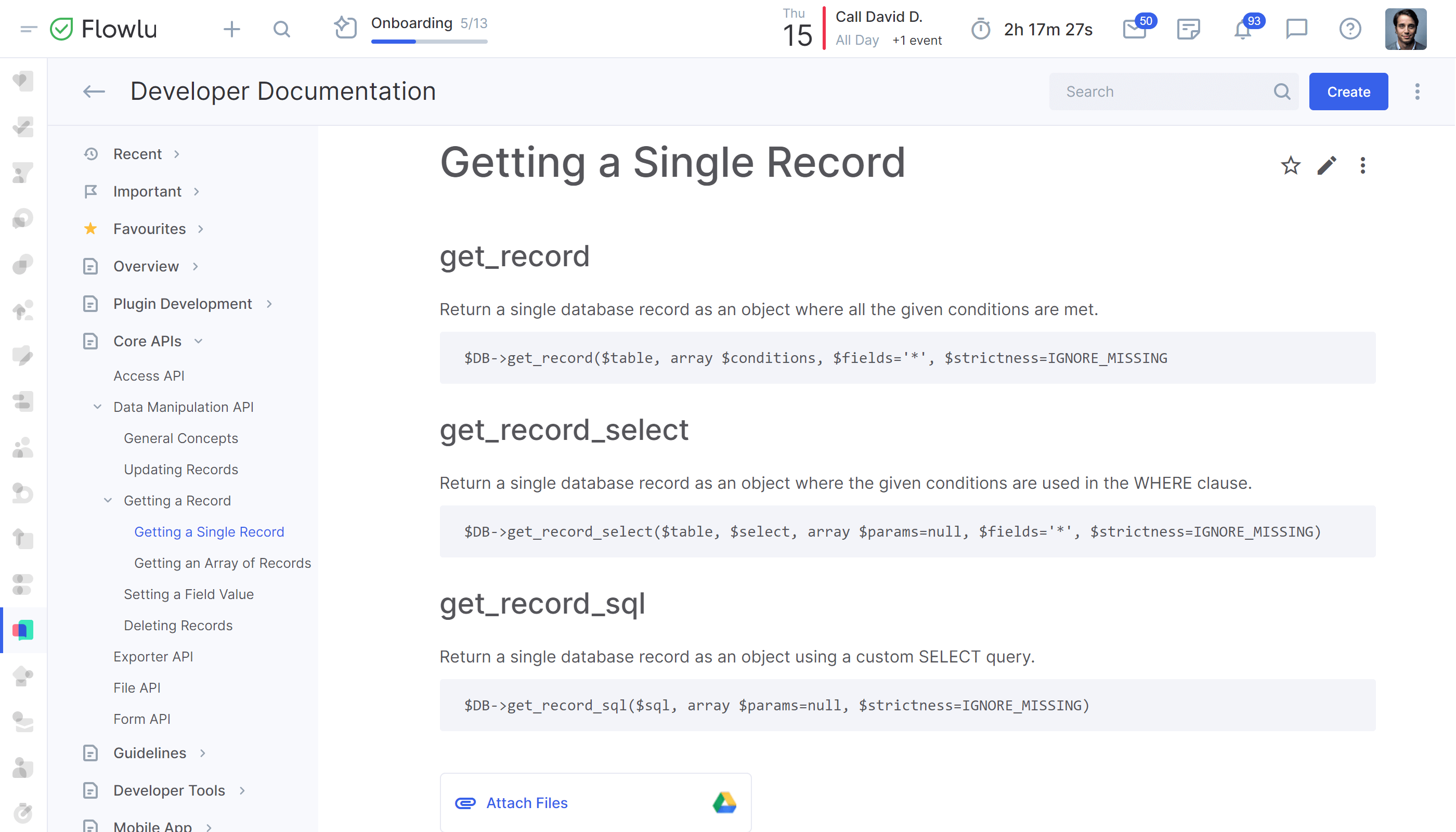The image size is (1456, 832).
Task: Click the Onboarding star checklist icon
Action: [x=346, y=28]
